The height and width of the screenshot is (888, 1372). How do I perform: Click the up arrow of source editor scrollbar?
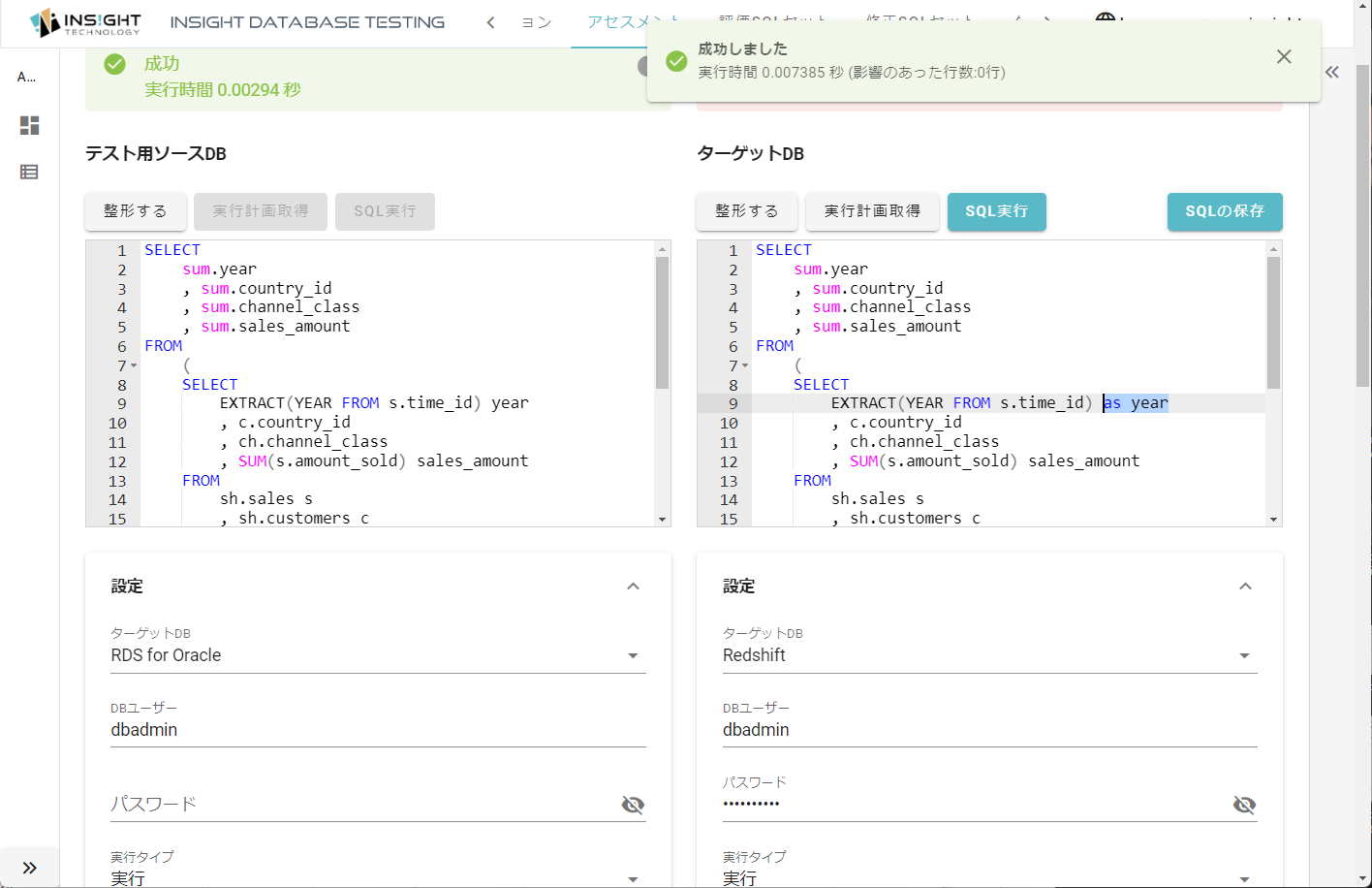pyautogui.click(x=663, y=249)
